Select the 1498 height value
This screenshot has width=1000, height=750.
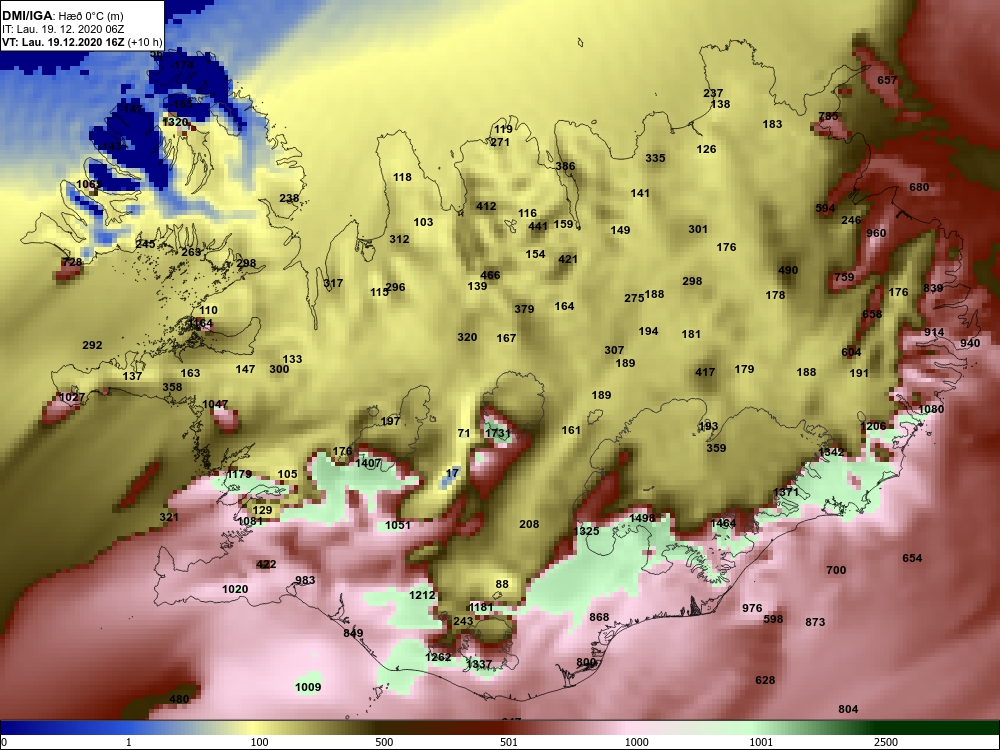642,518
